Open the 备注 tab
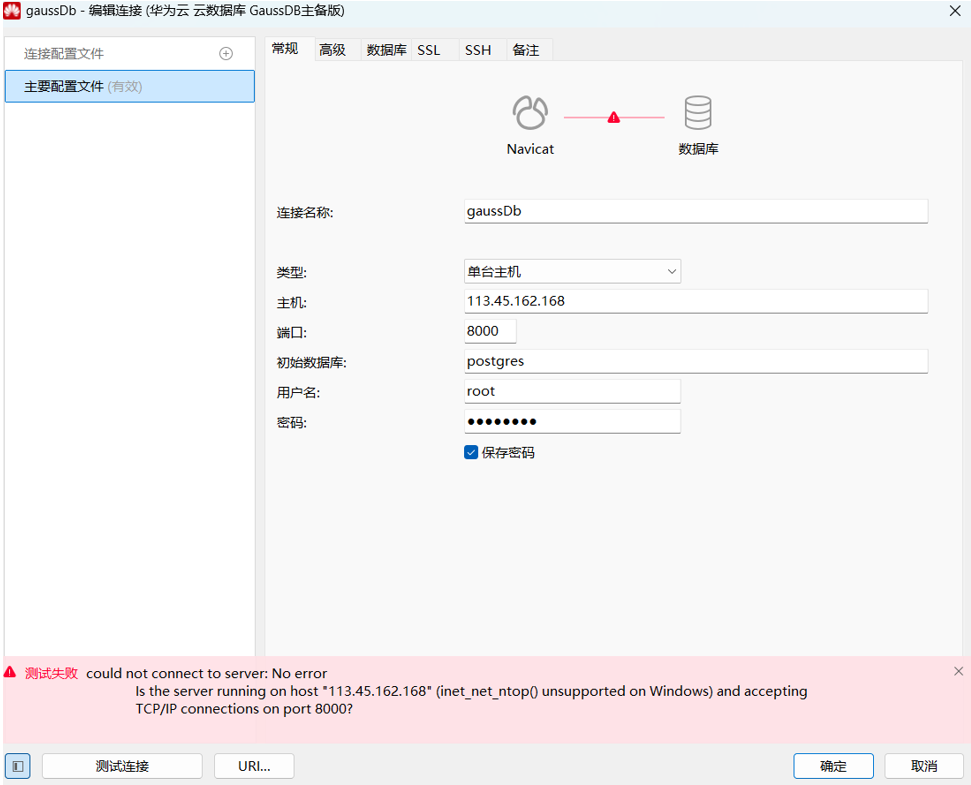 [x=526, y=50]
